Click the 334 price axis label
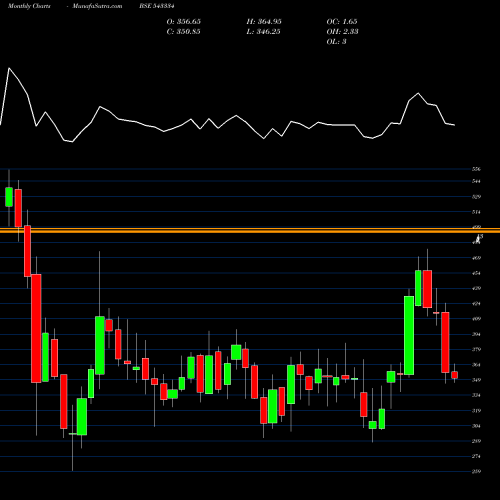This screenshot has width=500, height=500. tap(476, 395)
